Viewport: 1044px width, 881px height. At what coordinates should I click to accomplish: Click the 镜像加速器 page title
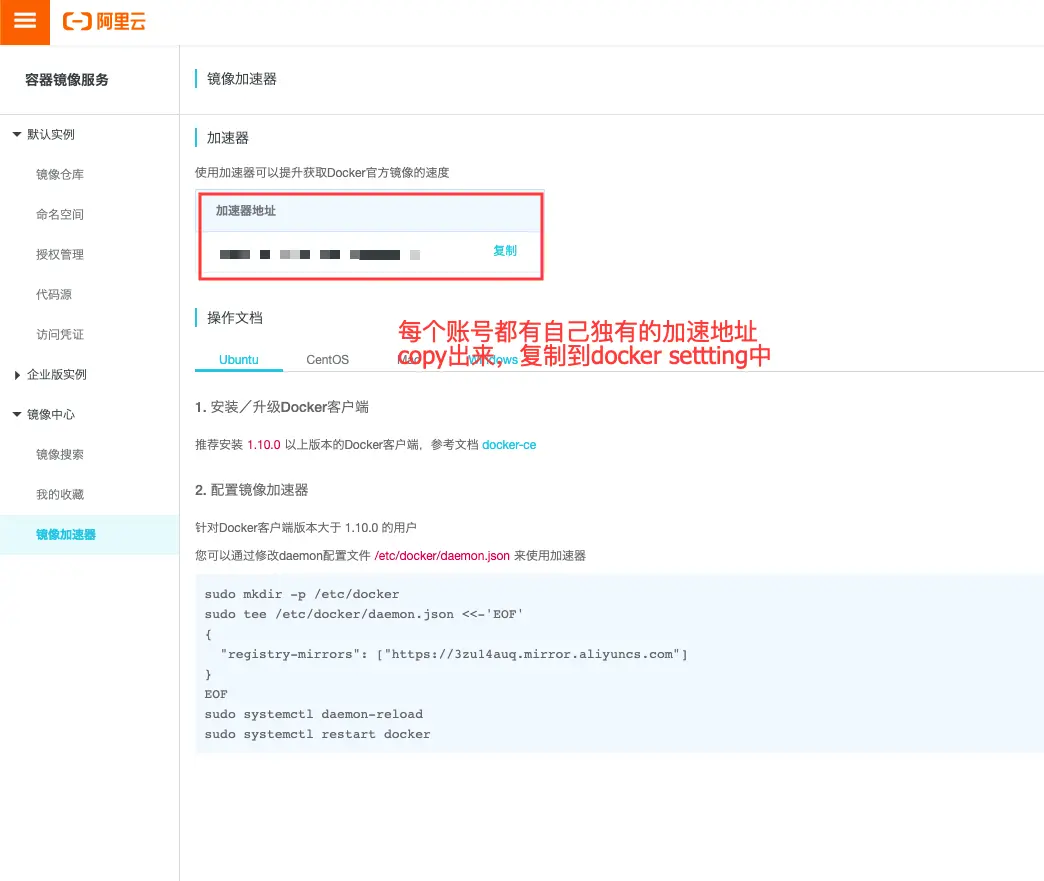[x=242, y=79]
